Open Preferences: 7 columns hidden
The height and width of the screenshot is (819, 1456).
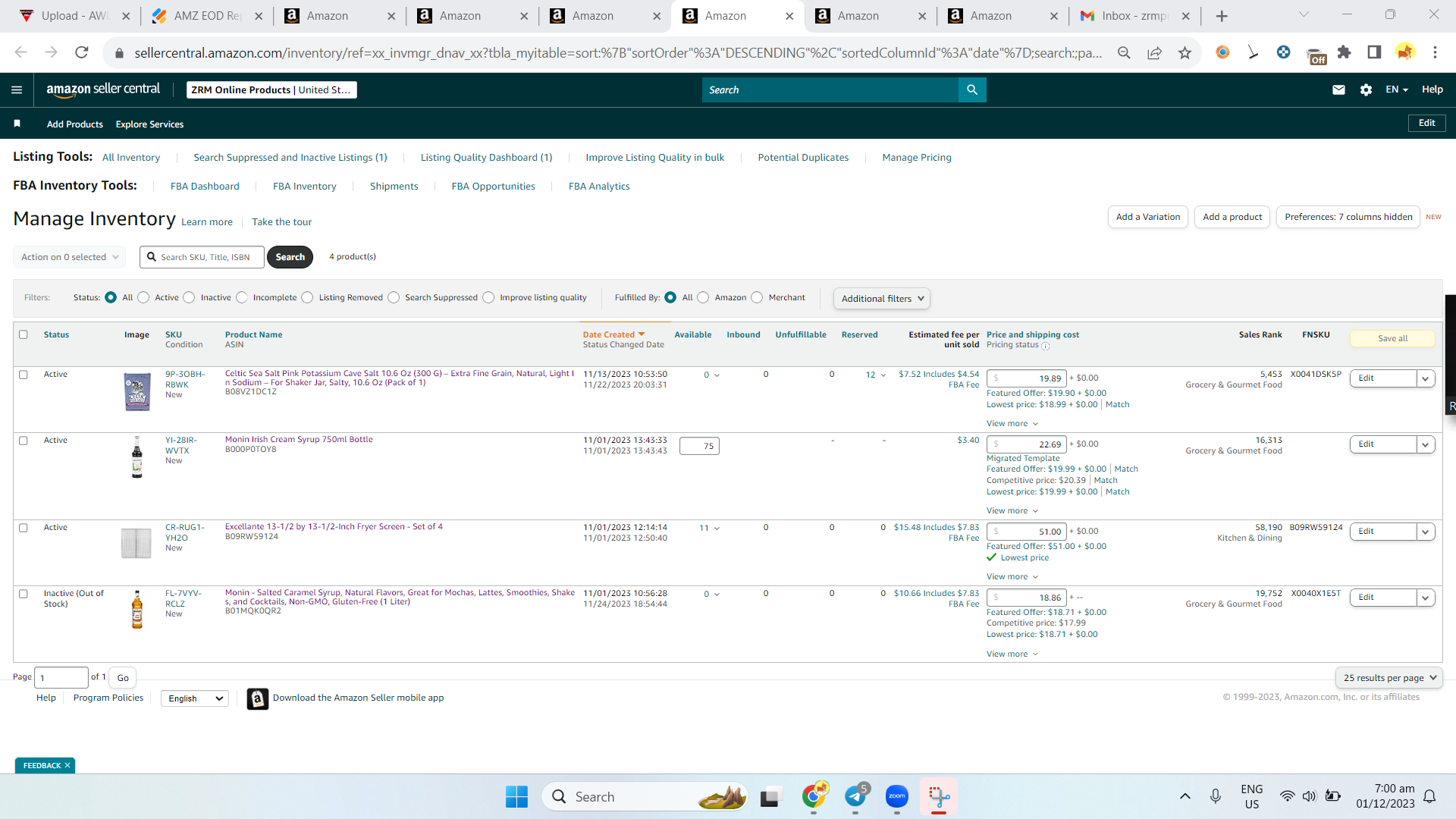1348,217
